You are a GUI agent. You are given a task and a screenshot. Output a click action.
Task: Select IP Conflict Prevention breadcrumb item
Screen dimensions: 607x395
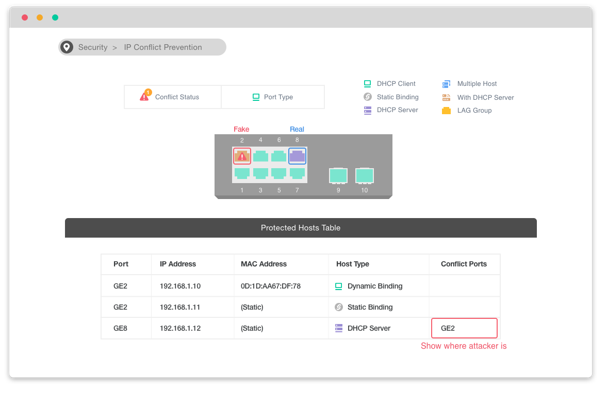(163, 47)
